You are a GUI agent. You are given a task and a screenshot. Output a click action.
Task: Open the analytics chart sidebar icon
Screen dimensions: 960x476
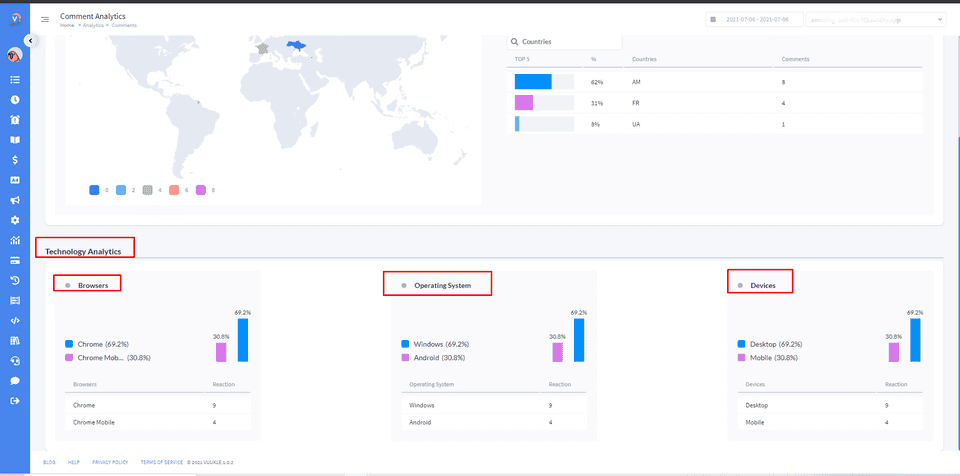pos(15,240)
